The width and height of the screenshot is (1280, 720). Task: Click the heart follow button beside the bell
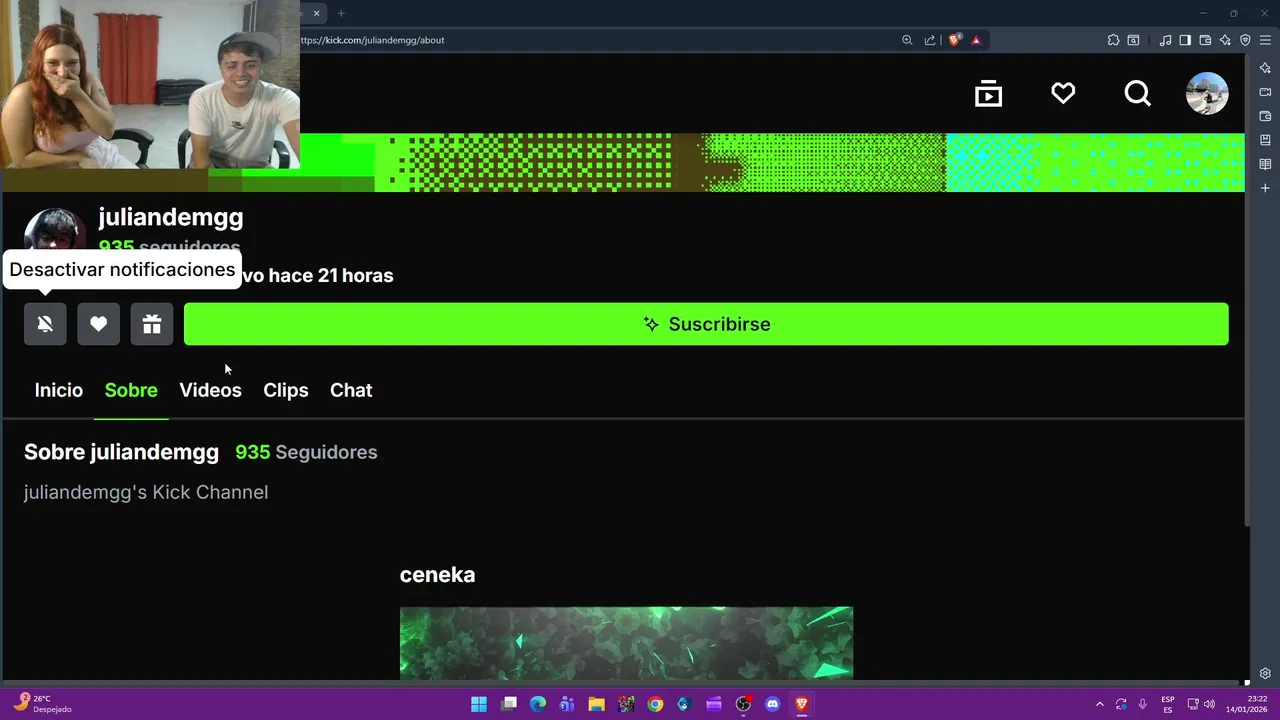(98, 324)
